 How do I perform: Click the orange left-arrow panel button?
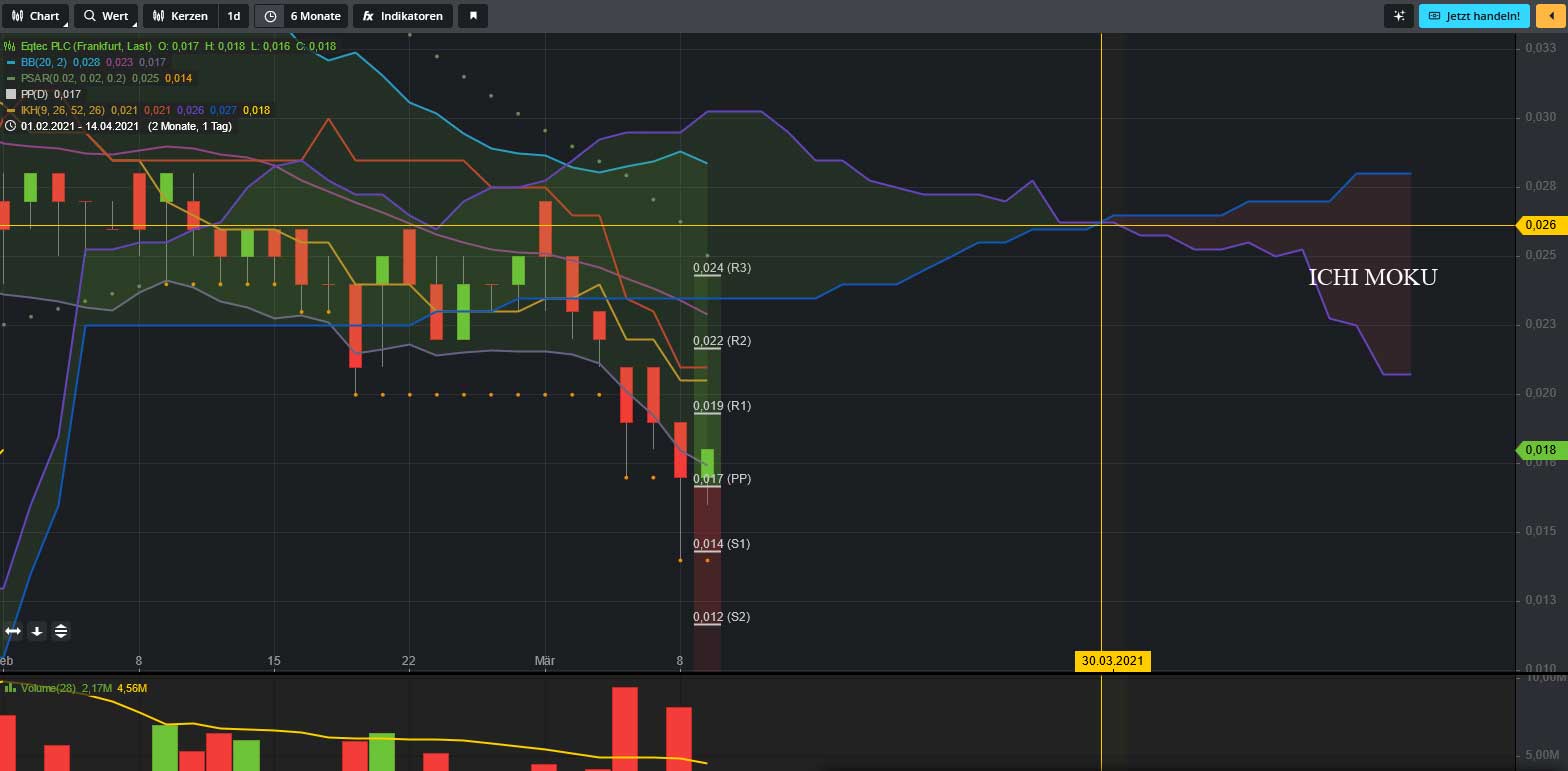(1552, 16)
